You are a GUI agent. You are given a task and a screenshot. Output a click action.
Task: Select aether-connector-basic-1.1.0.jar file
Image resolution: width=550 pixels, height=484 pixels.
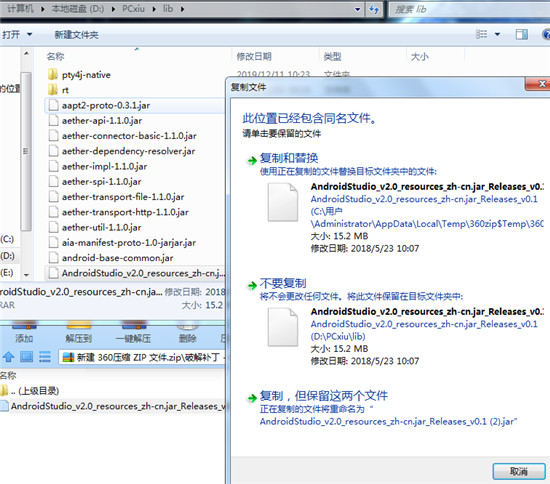(x=129, y=136)
